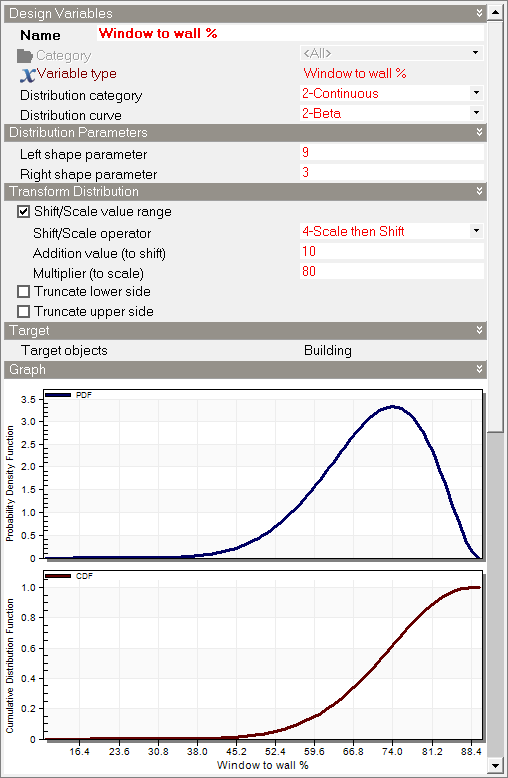The image size is (508, 778).
Task: Open the Shift/Scale operator dropdown
Action: [x=476, y=231]
